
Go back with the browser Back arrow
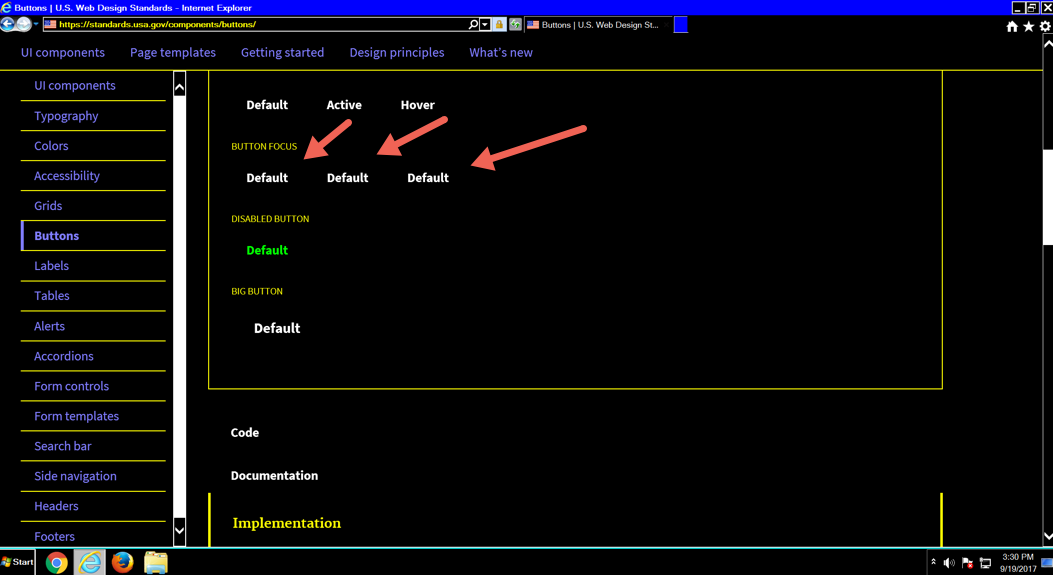click(7, 24)
